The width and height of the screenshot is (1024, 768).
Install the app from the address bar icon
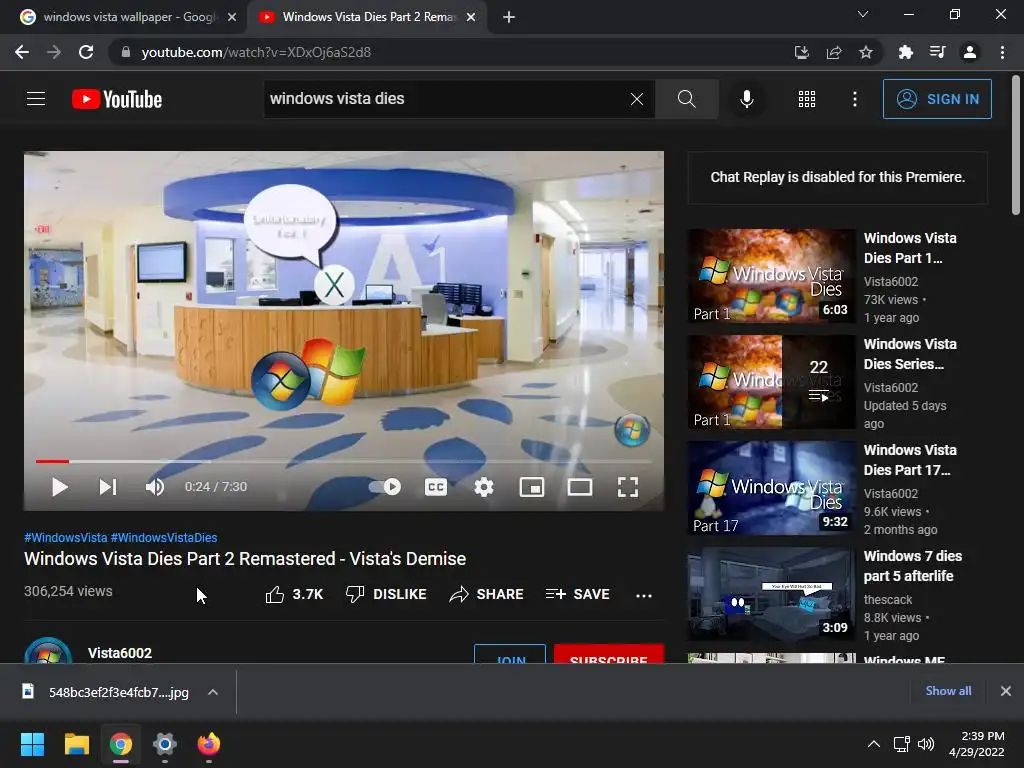801,52
